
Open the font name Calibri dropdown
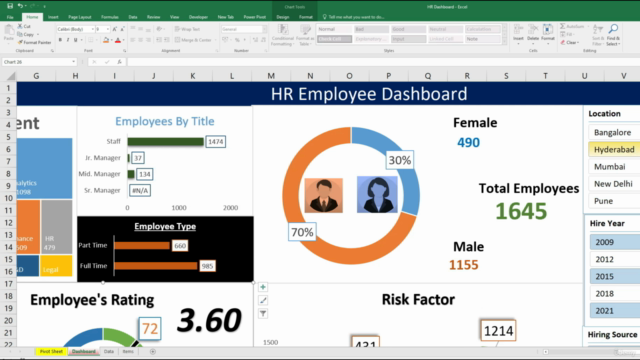(x=93, y=29)
